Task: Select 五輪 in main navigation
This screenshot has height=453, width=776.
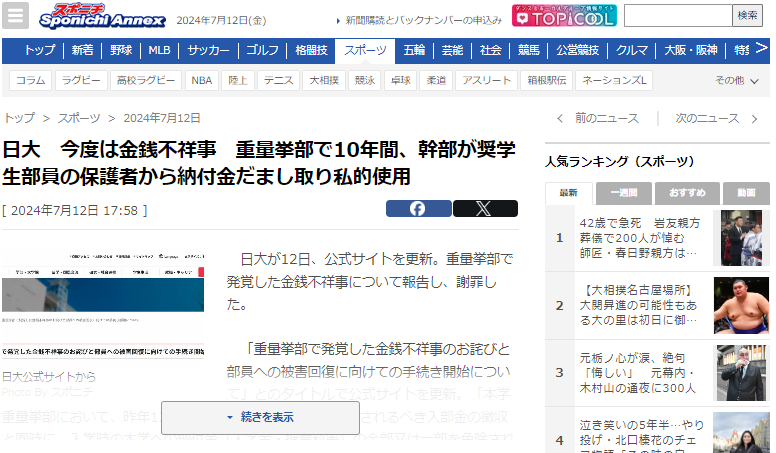Action: tap(414, 50)
